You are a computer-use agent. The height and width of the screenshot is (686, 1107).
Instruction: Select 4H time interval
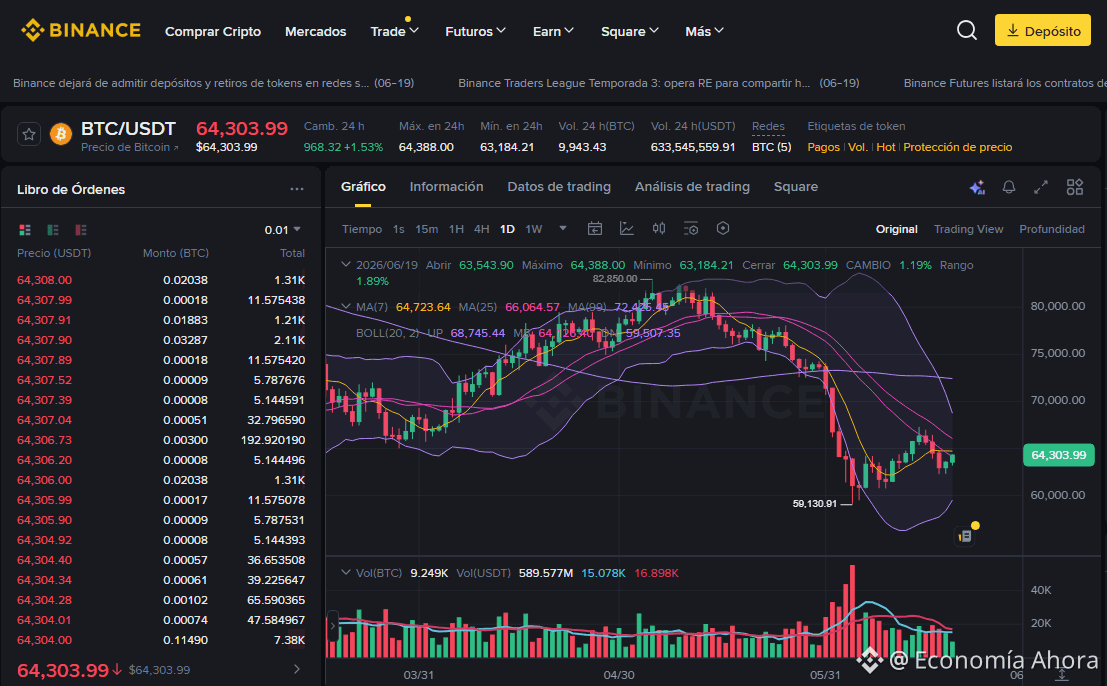coord(481,229)
